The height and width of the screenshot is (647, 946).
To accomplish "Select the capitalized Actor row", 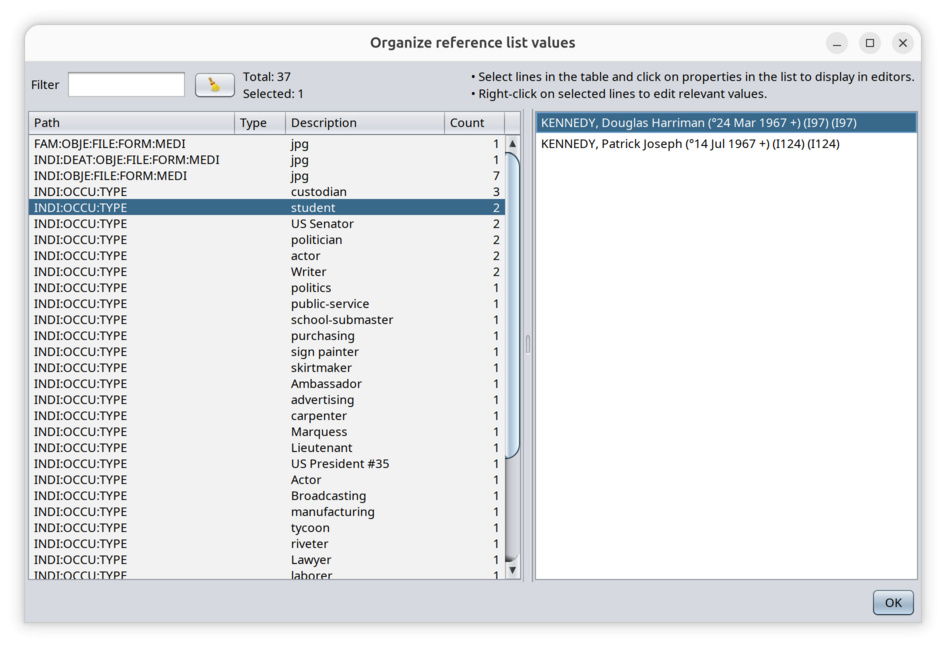I will (267, 480).
